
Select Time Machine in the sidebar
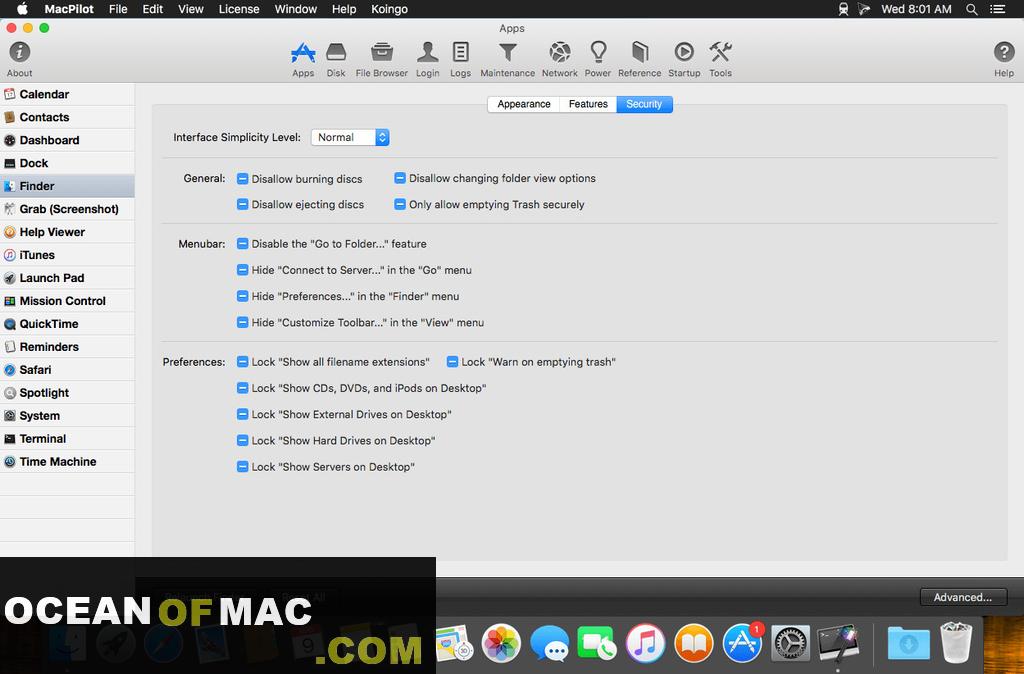[x=67, y=462]
